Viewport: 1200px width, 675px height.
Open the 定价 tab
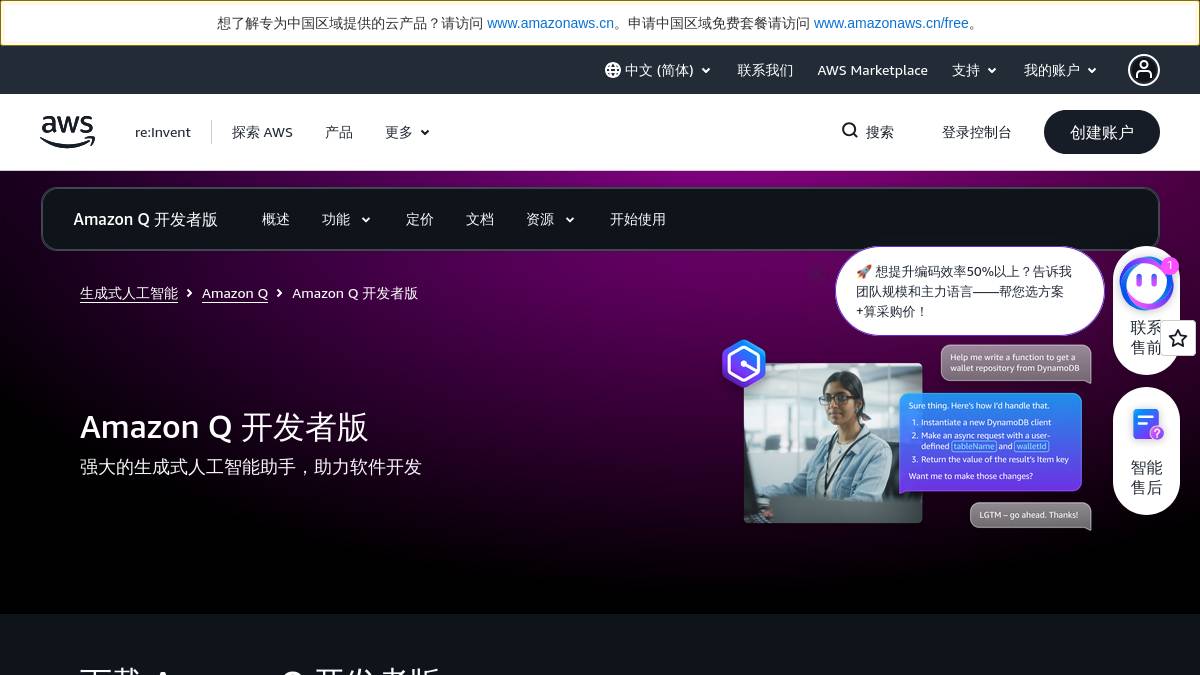click(x=420, y=219)
